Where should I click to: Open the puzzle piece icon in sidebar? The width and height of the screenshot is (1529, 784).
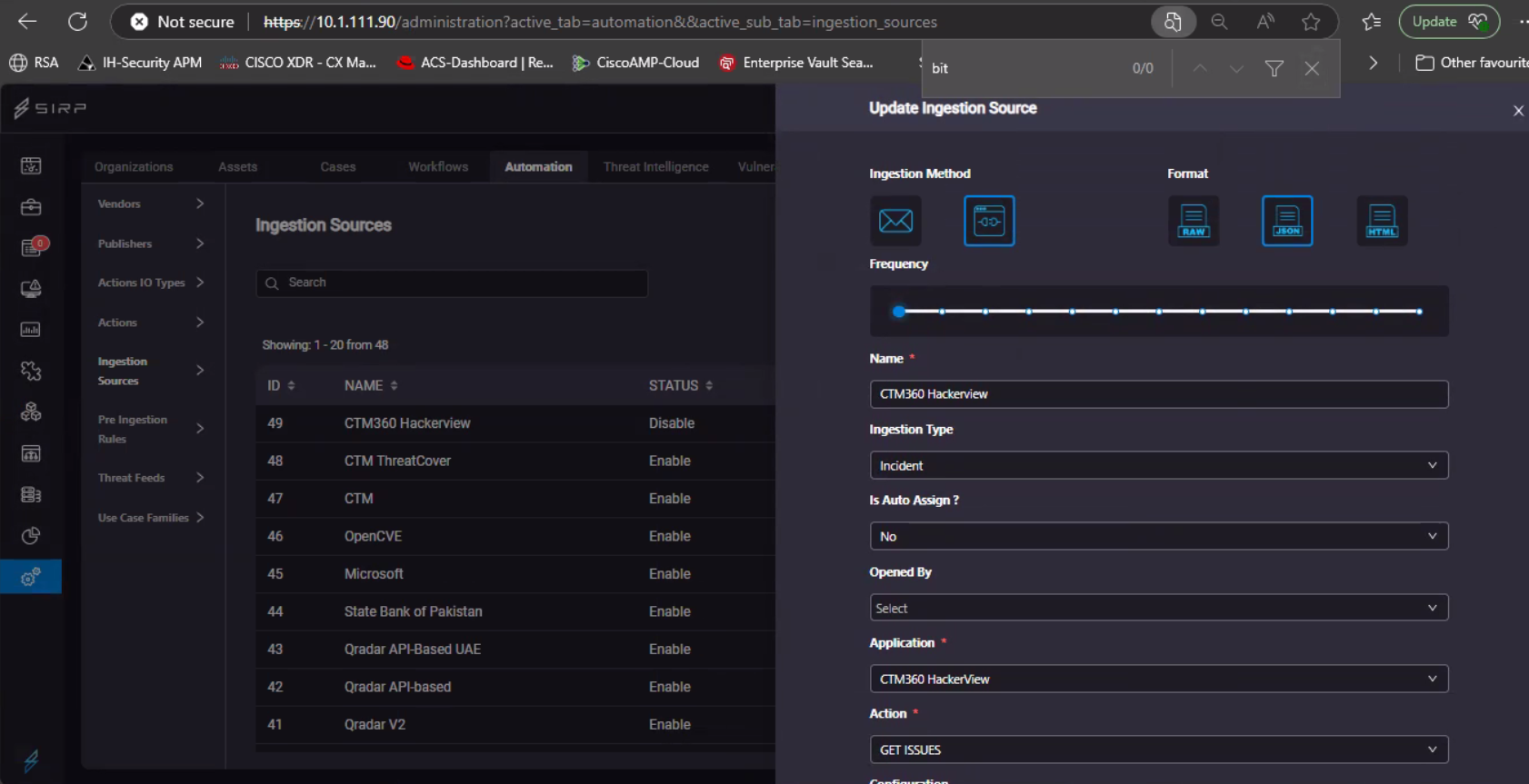pos(31,371)
